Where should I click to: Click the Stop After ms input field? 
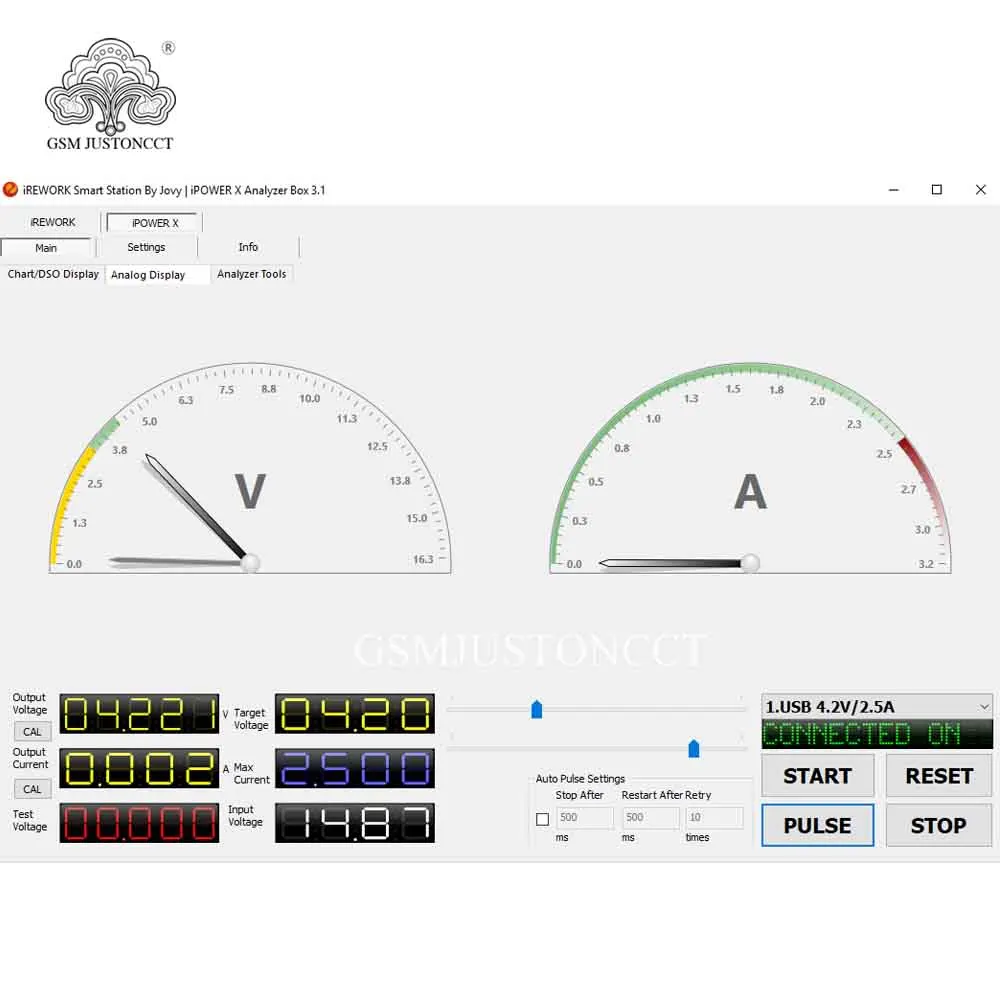584,818
